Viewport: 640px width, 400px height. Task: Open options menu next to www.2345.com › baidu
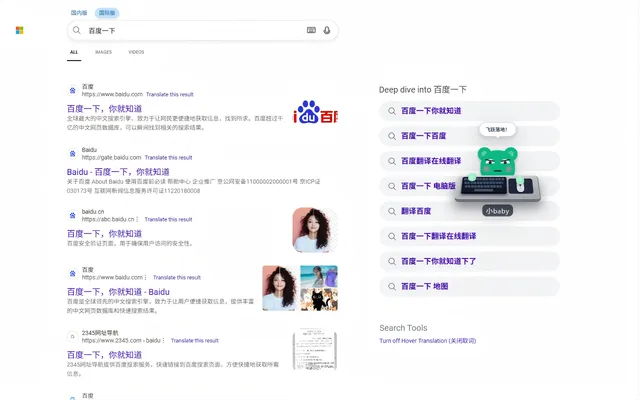(x=163, y=340)
